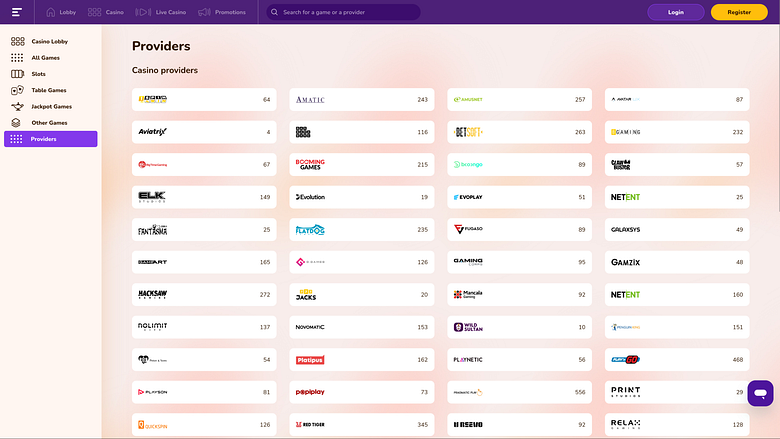Screen dimensions: 780x439
Task: Open Other Games stack icon
Action: [x=16, y=123]
